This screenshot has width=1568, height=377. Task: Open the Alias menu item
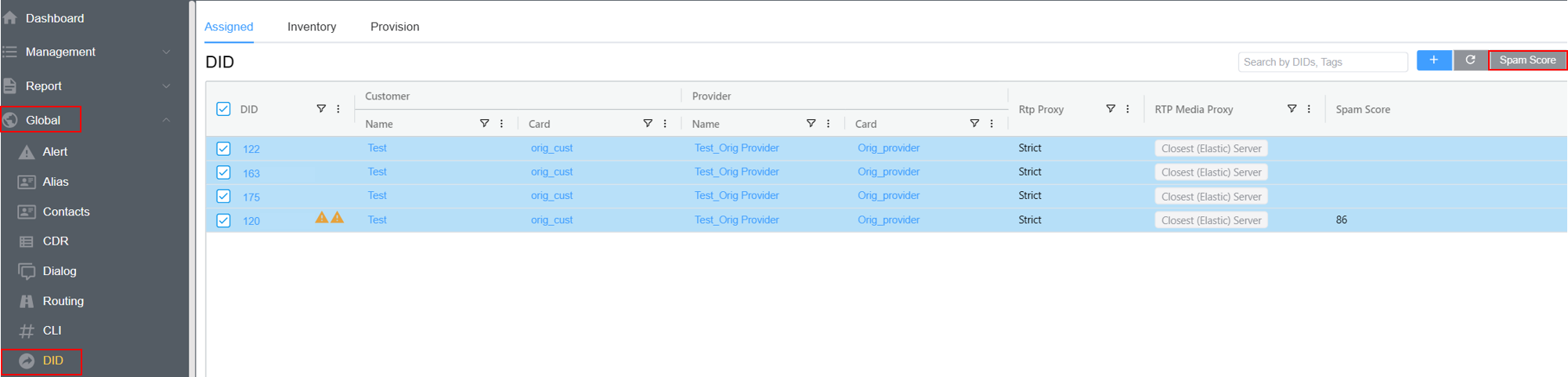click(56, 182)
